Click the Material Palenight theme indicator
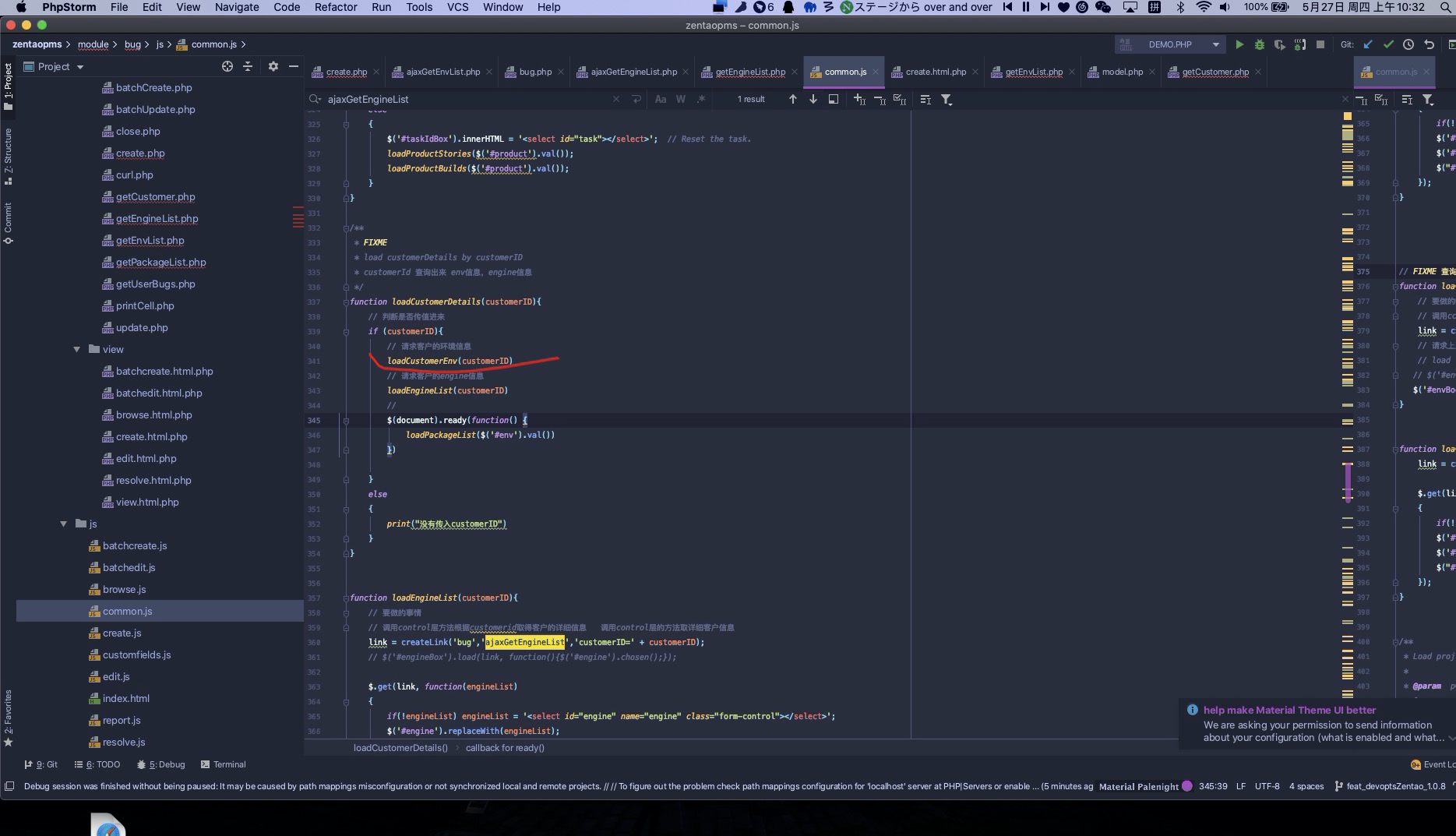Image resolution: width=1456 pixels, height=836 pixels. pos(1145,786)
